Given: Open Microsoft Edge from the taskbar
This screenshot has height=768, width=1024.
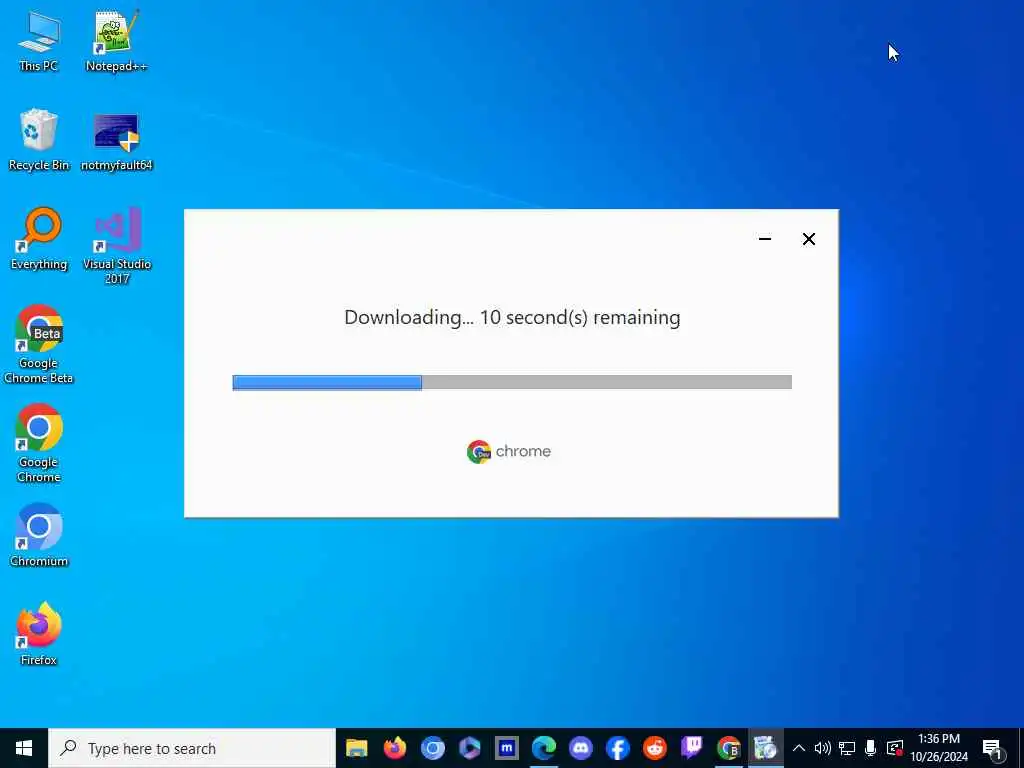Looking at the screenshot, I should coord(543,748).
